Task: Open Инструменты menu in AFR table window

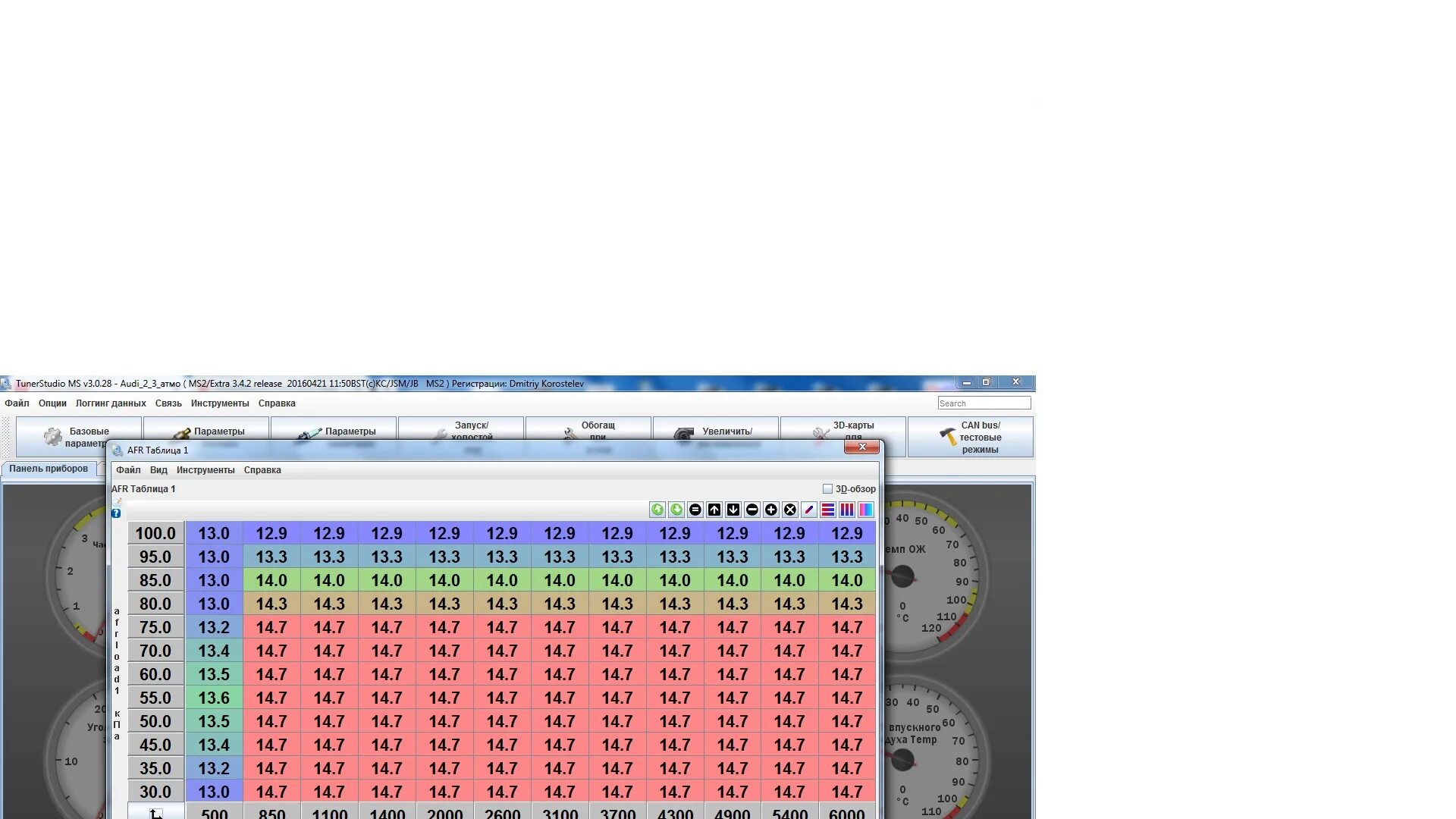Action: [206, 470]
